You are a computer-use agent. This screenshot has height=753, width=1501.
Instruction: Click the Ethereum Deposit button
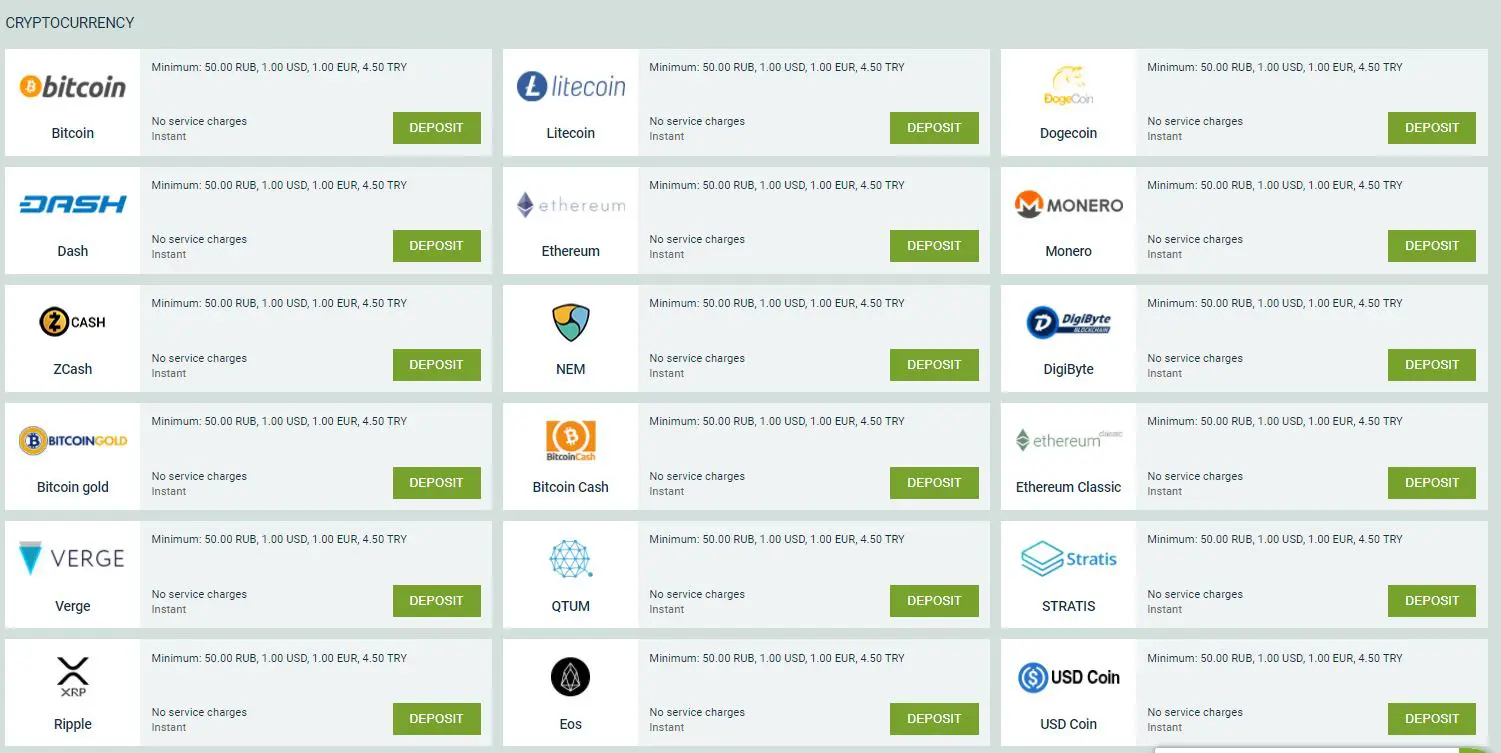(x=934, y=246)
